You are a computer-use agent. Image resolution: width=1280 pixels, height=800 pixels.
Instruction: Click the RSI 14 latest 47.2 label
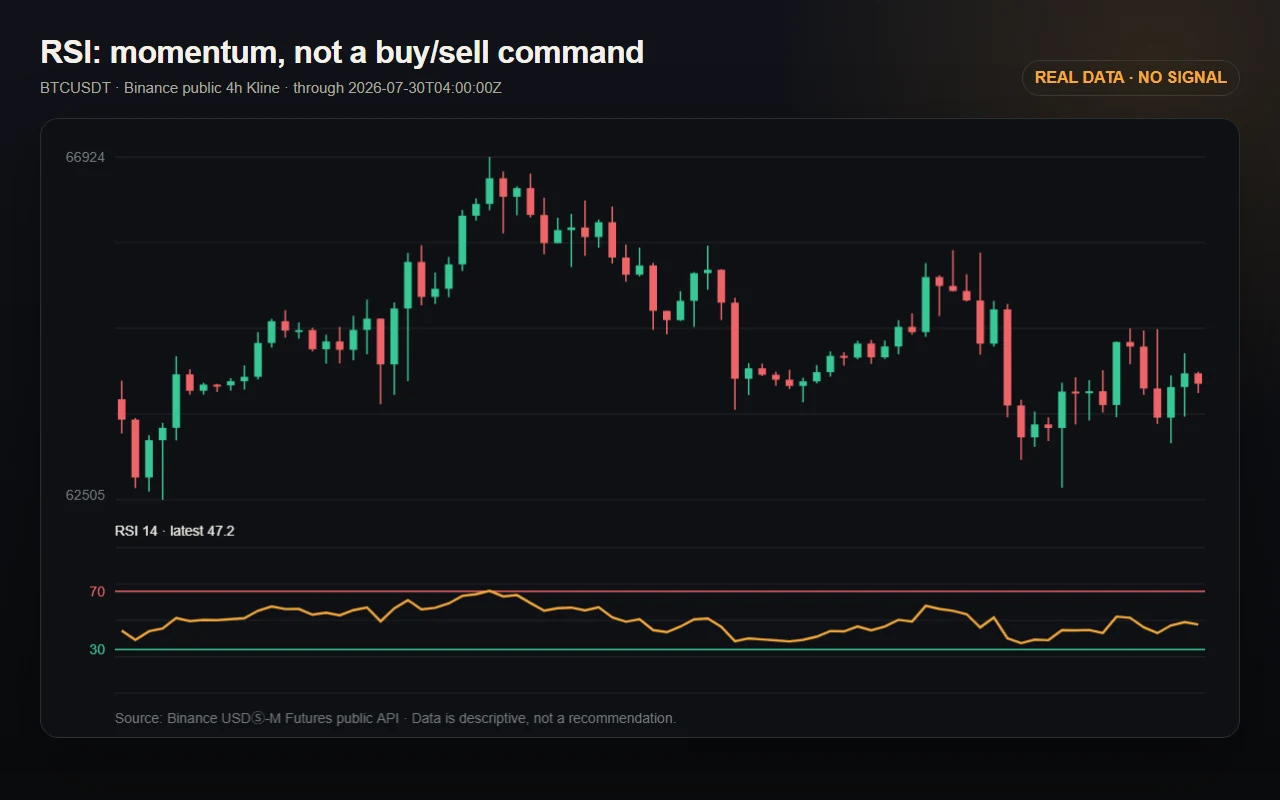click(x=175, y=531)
